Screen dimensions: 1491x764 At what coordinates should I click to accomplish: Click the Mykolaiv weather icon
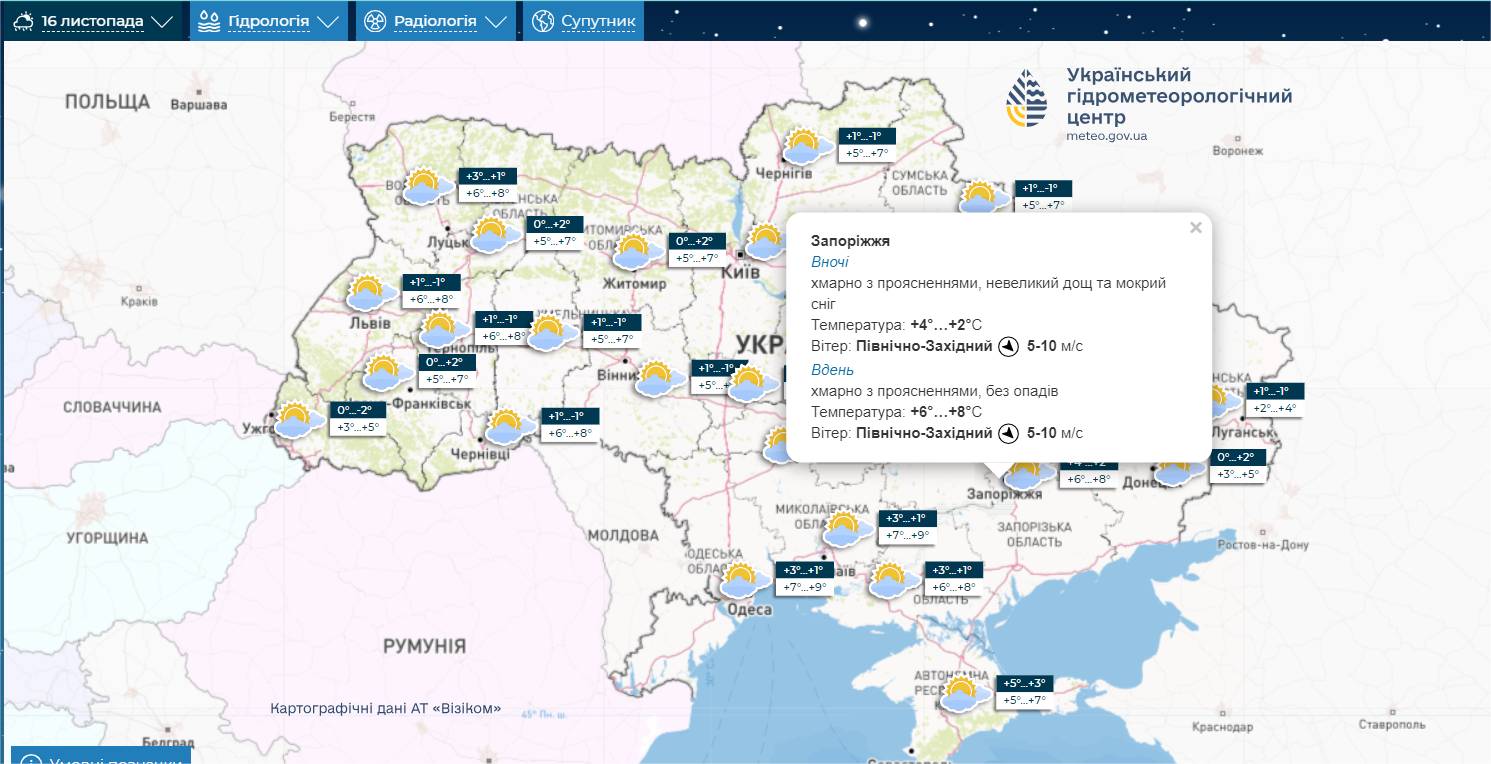(x=845, y=529)
